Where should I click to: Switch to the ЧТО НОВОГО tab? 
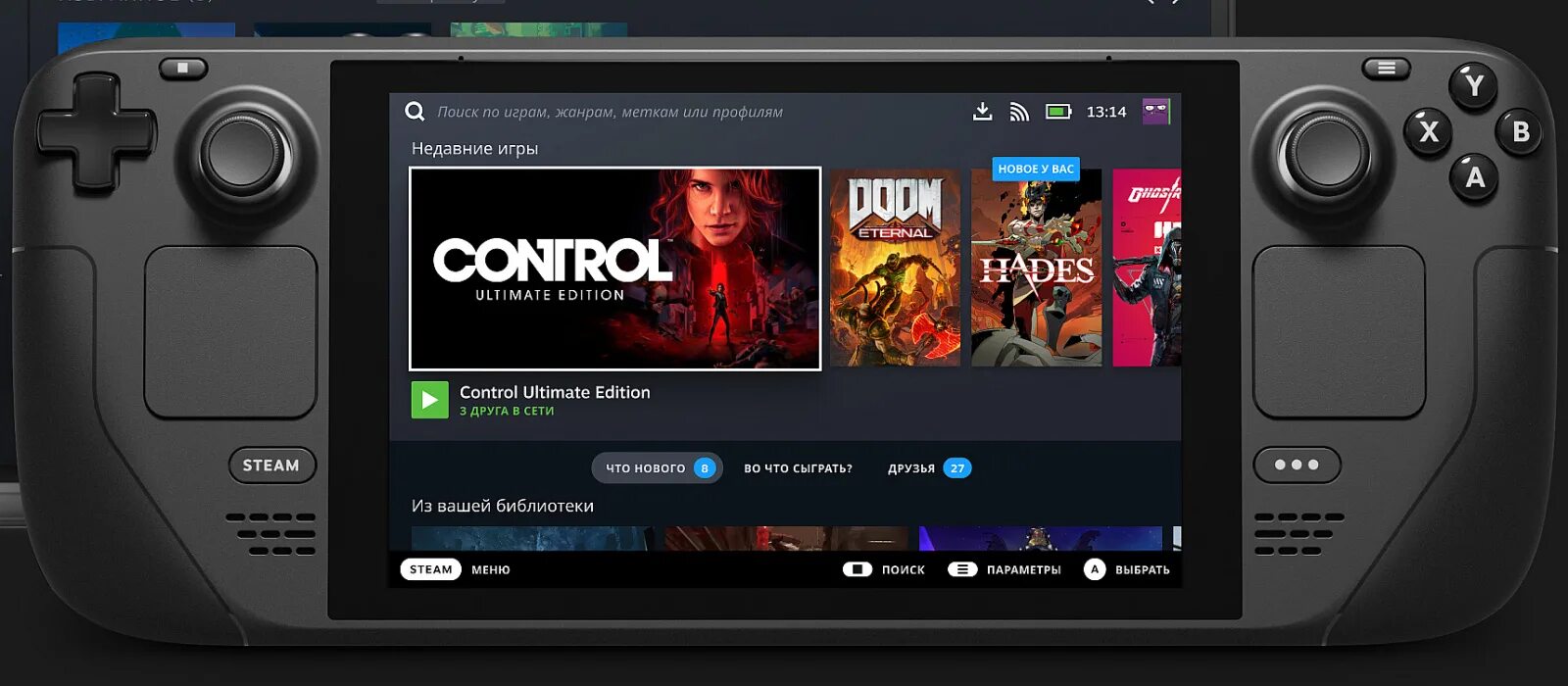(x=657, y=468)
